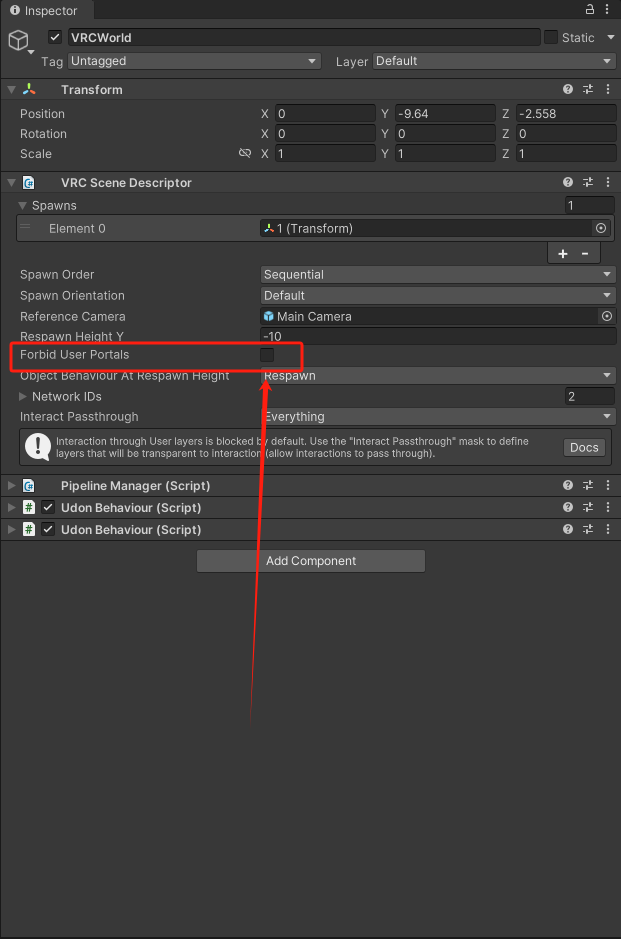The image size is (621, 939).
Task: Expand the first Udon Behaviour component
Action: (x=11, y=508)
